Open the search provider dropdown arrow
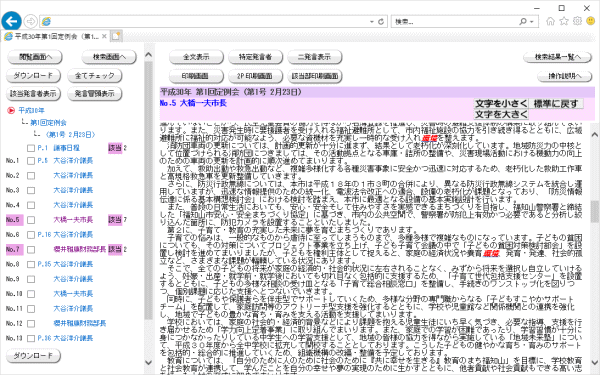This screenshot has height=375, width=600. tap(532, 22)
